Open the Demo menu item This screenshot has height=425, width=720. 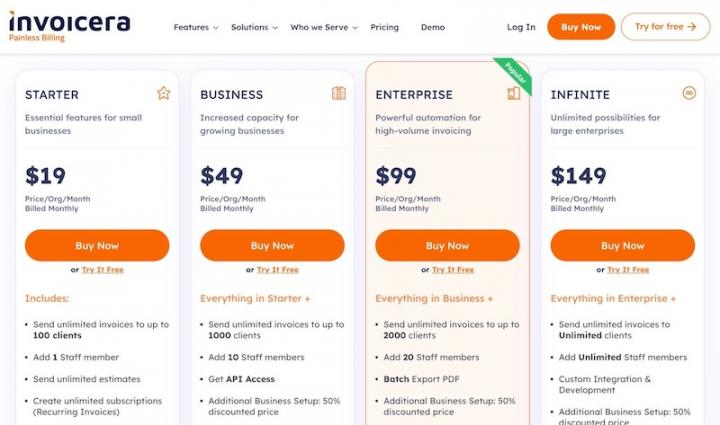point(432,27)
